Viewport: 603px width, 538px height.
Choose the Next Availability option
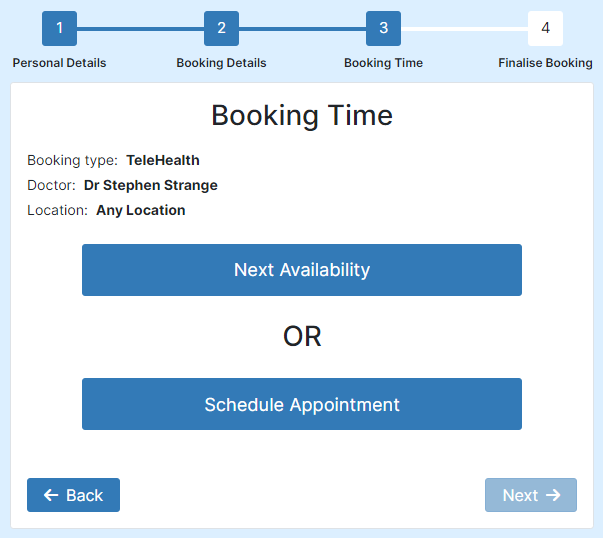pyautogui.click(x=302, y=270)
